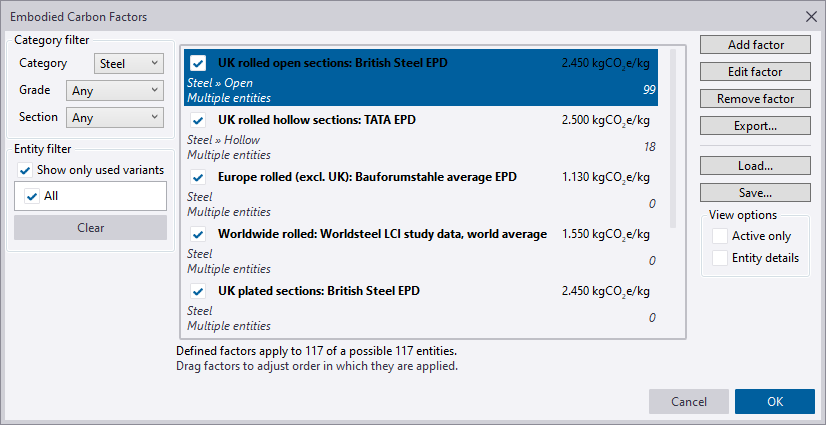Confirm with the OK button
This screenshot has width=826, height=425.
pos(775,402)
